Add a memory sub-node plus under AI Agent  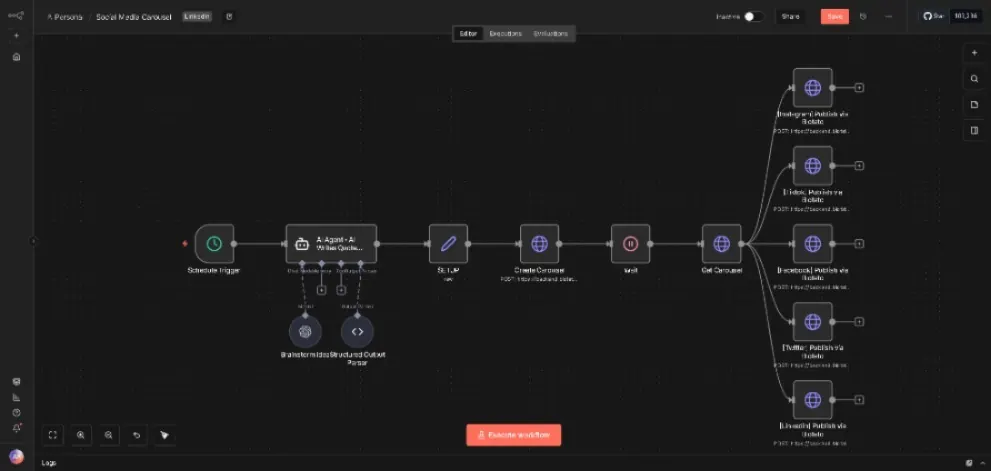pyautogui.click(x=322, y=290)
